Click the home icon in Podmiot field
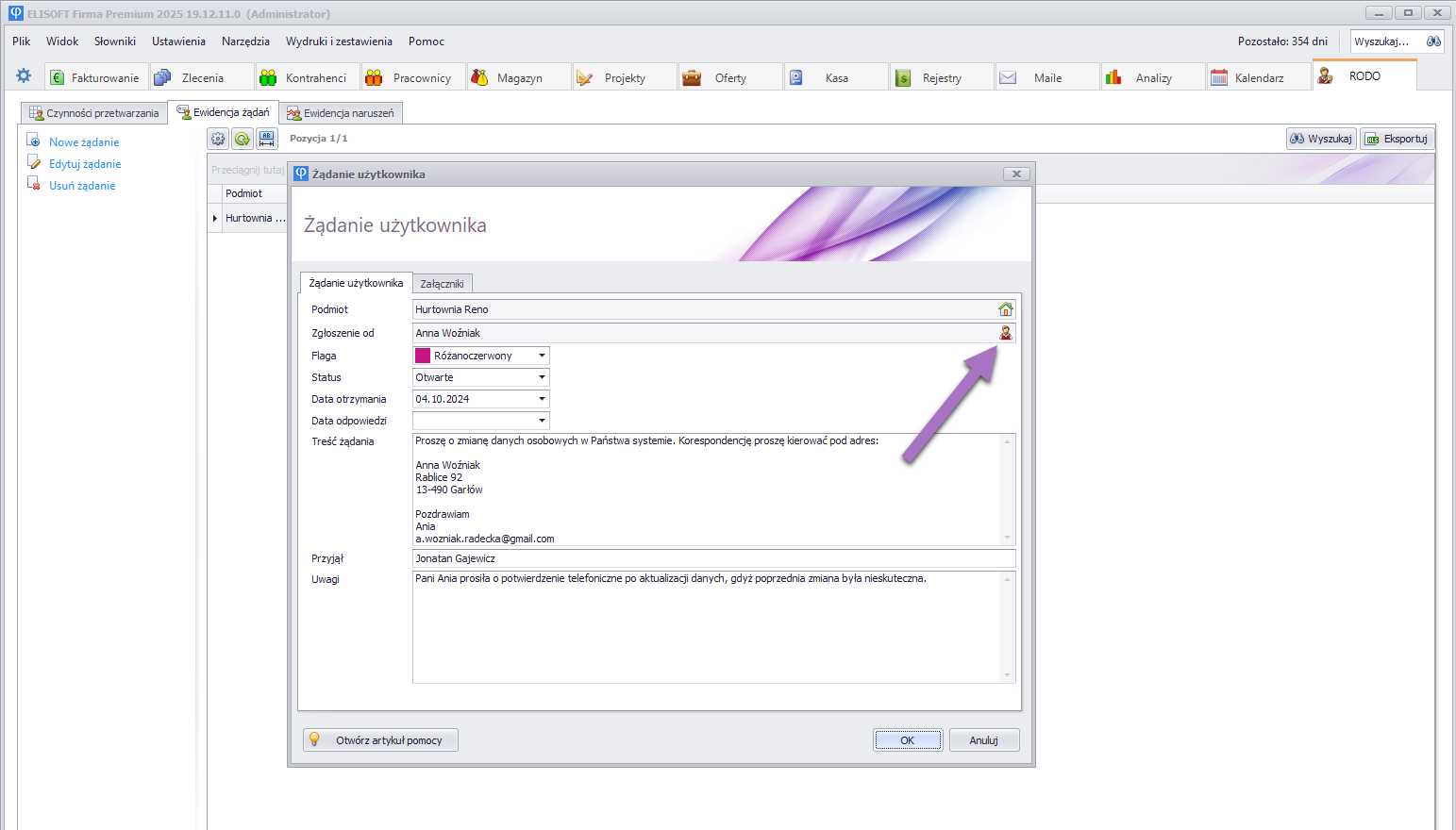Screen dimensions: 1456x830 click(1005, 309)
